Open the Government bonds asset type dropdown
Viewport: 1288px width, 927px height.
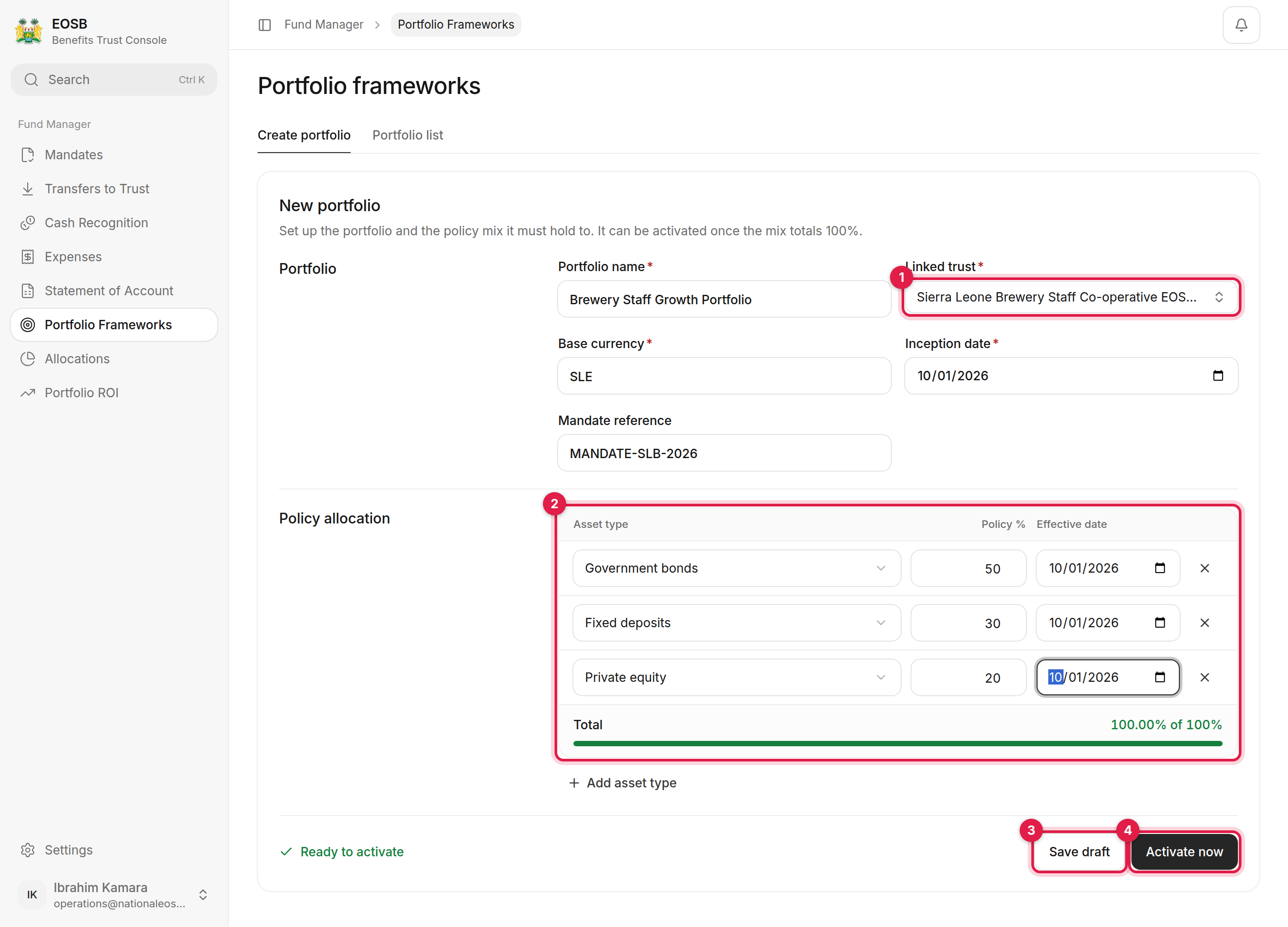[737, 568]
